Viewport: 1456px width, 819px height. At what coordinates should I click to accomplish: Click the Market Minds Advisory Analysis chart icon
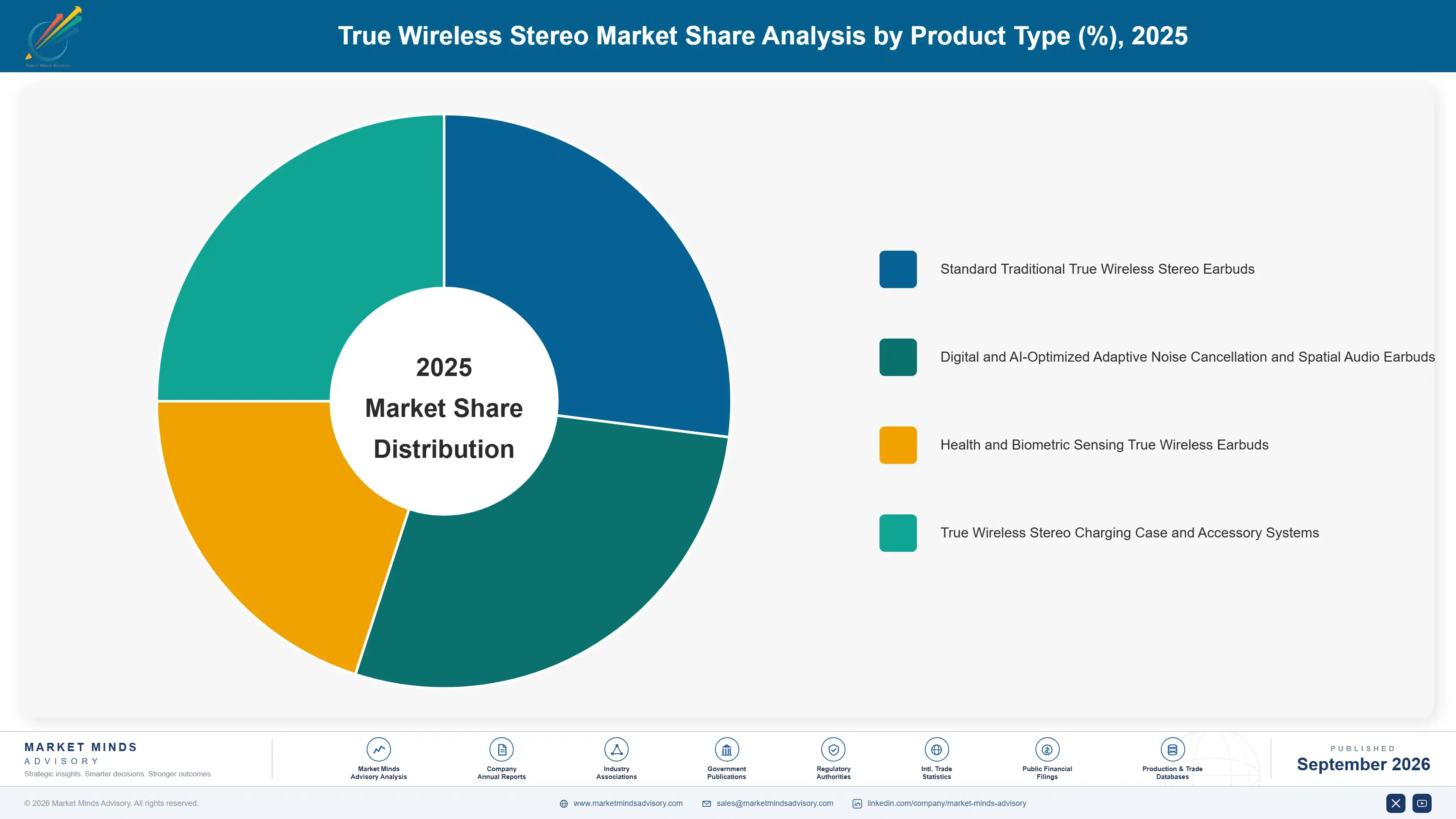coord(379,749)
